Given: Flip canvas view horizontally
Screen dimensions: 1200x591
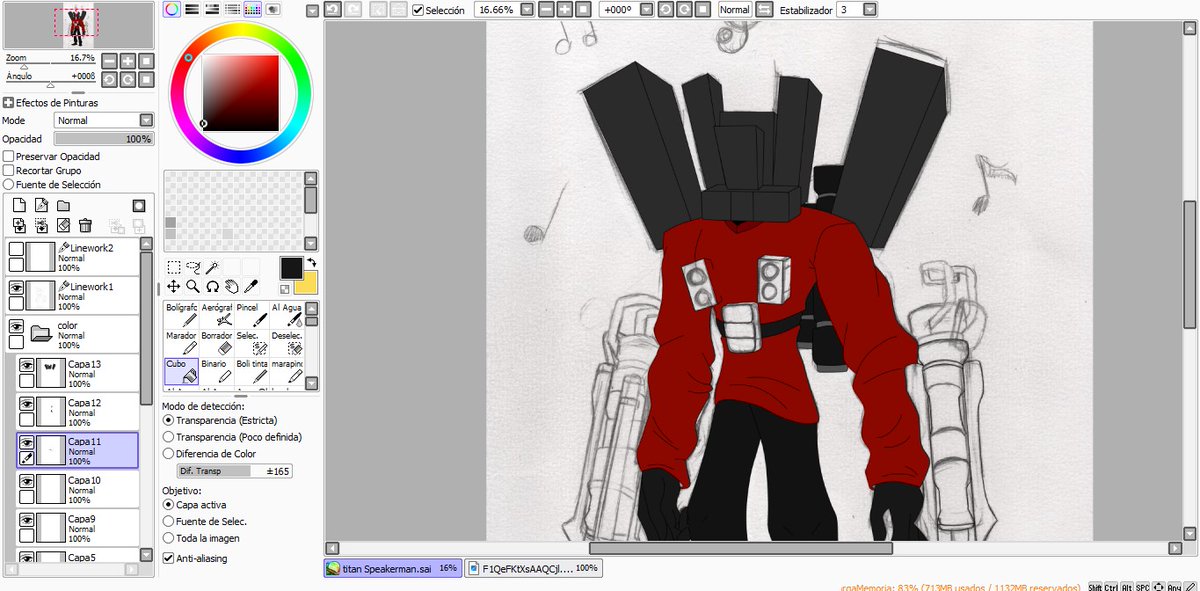Looking at the screenshot, I should click(x=765, y=9).
